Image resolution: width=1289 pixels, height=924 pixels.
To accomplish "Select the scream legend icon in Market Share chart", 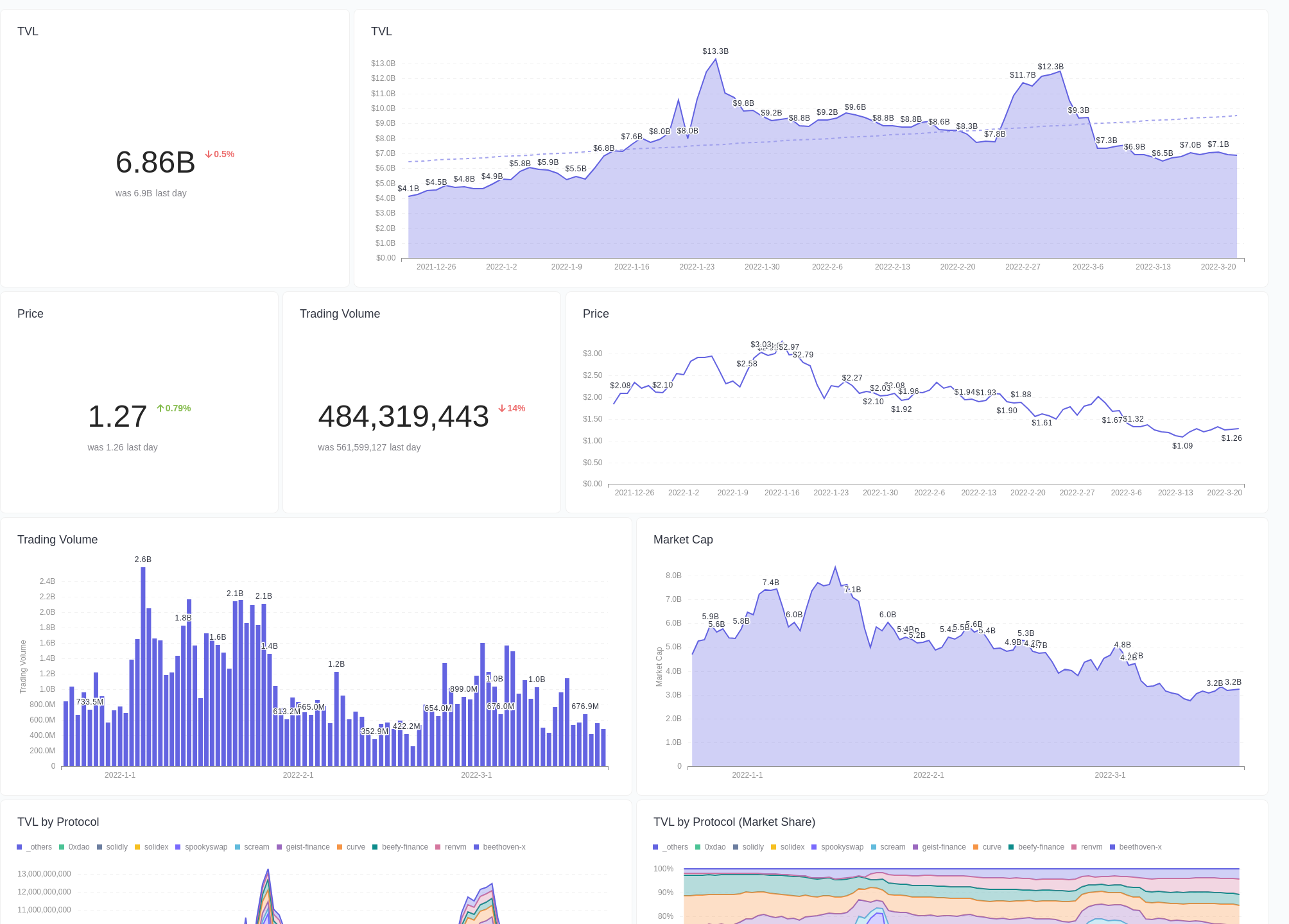I will click(873, 847).
